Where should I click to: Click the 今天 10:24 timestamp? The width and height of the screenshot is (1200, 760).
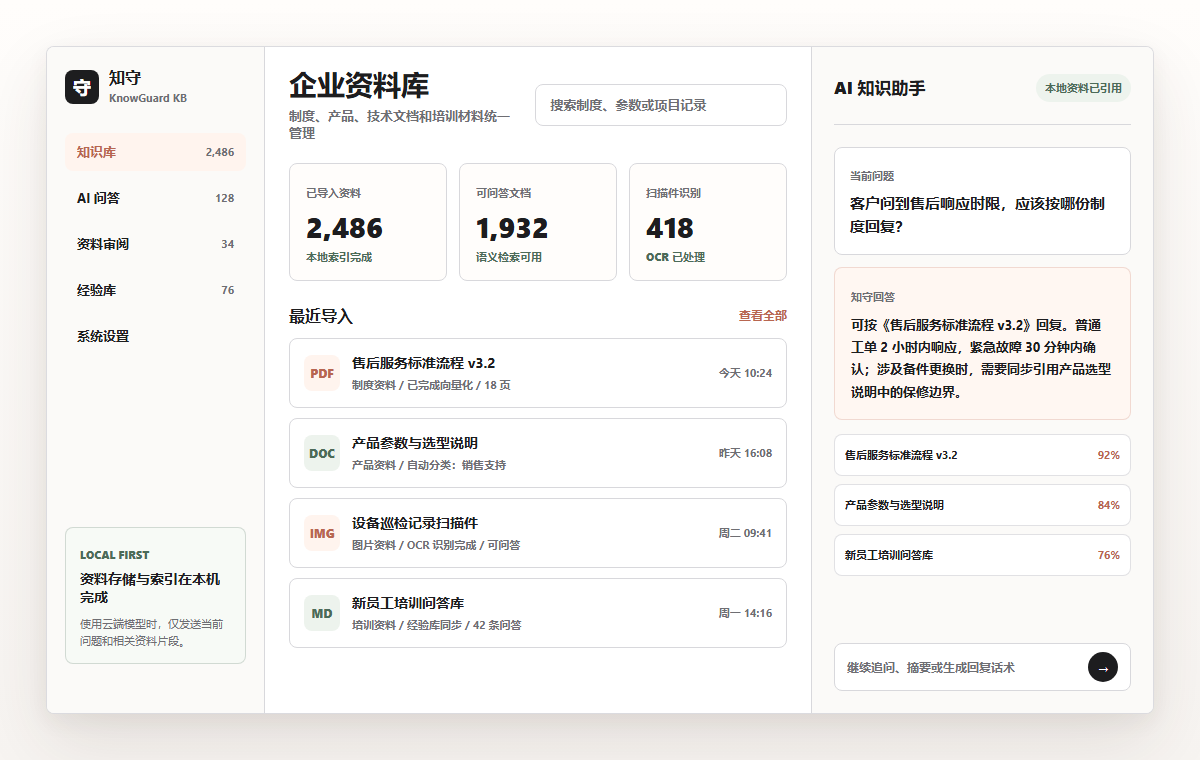pos(745,373)
